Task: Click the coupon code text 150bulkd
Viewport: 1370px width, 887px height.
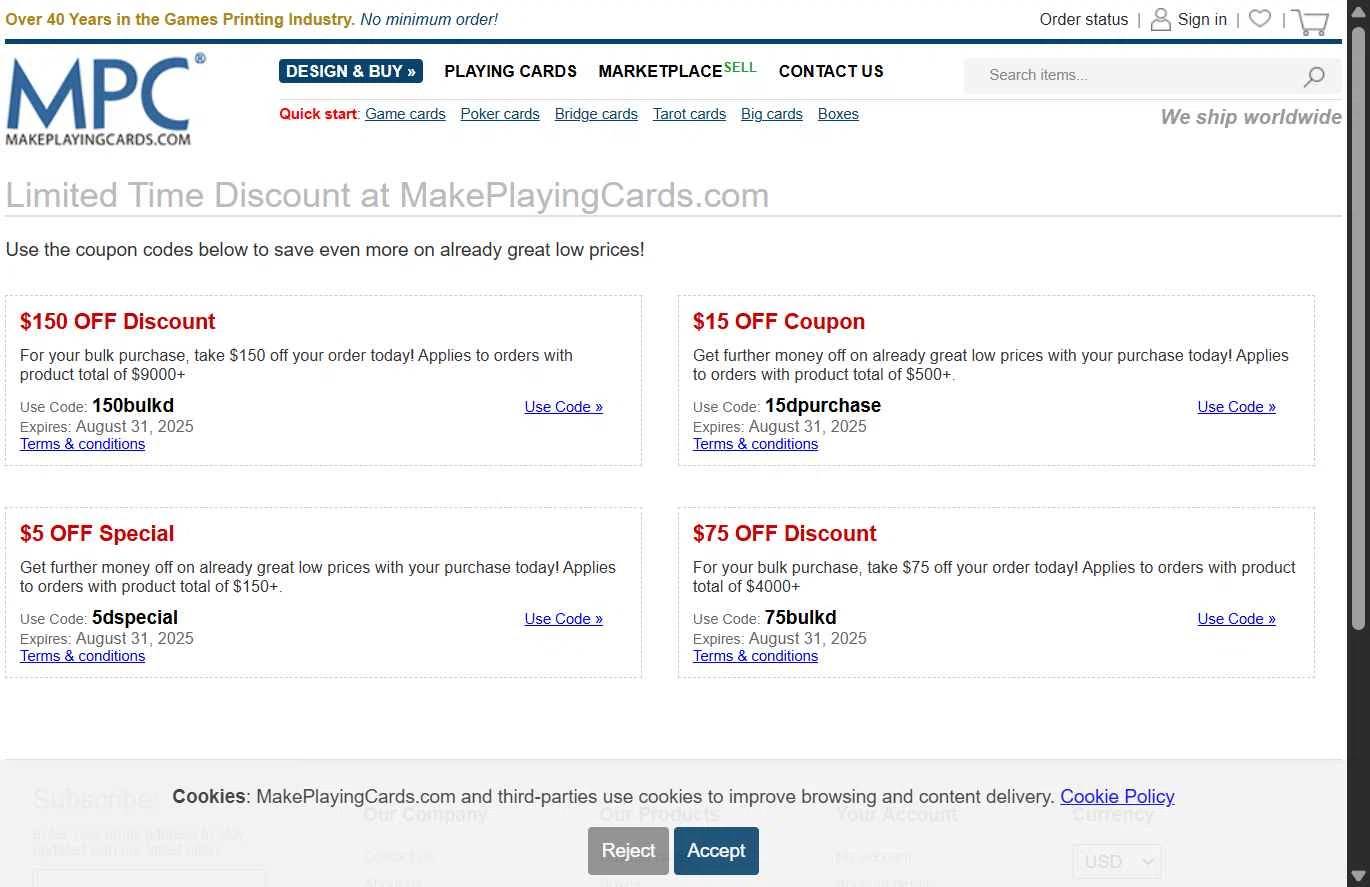Action: click(133, 405)
